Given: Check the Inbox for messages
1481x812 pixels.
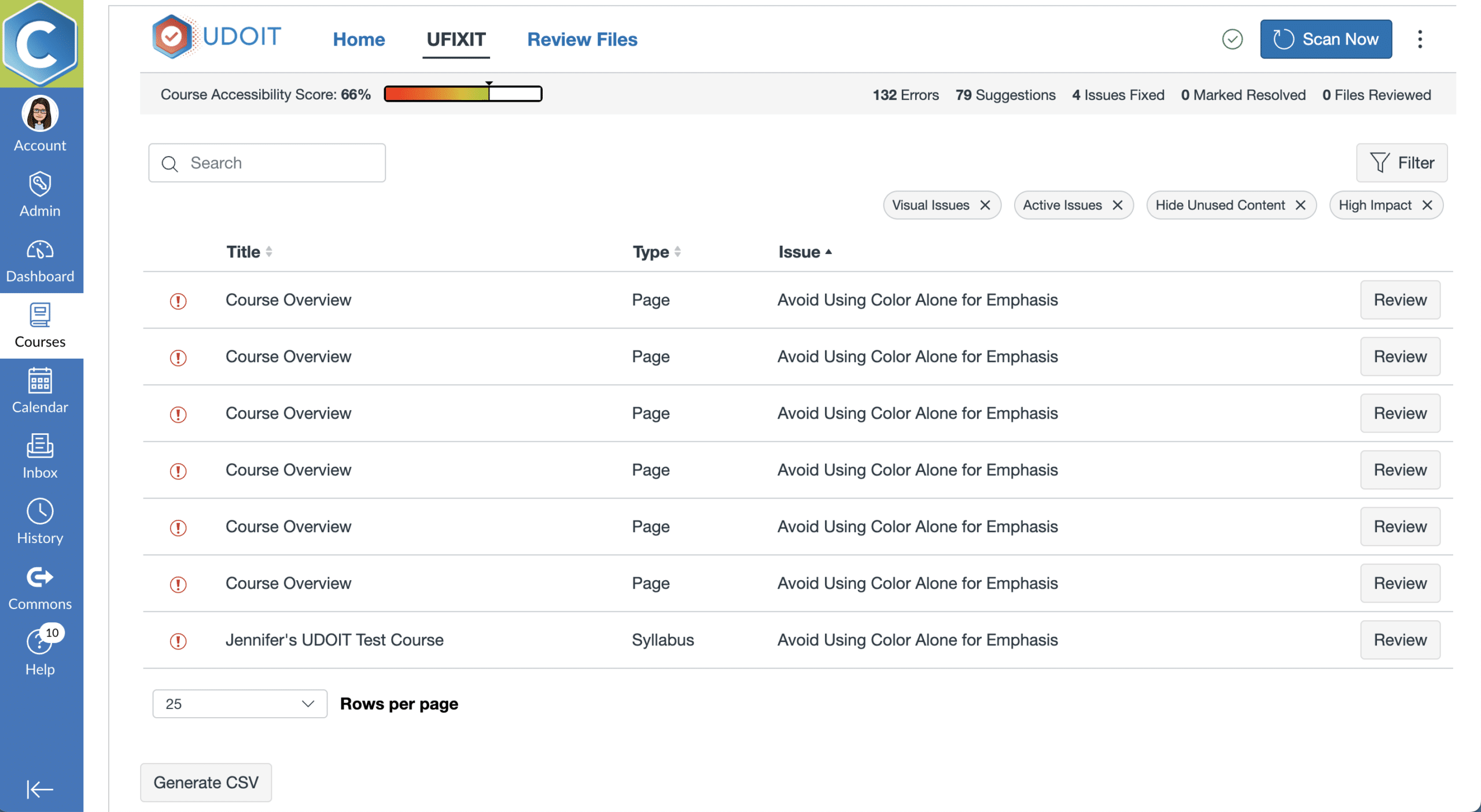Looking at the screenshot, I should [39, 456].
